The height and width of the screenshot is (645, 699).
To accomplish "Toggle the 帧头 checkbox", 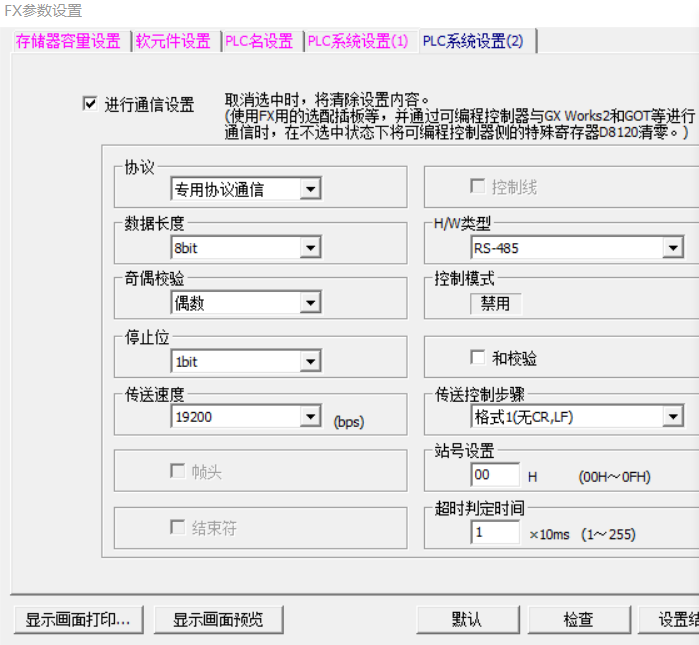I will (178, 471).
